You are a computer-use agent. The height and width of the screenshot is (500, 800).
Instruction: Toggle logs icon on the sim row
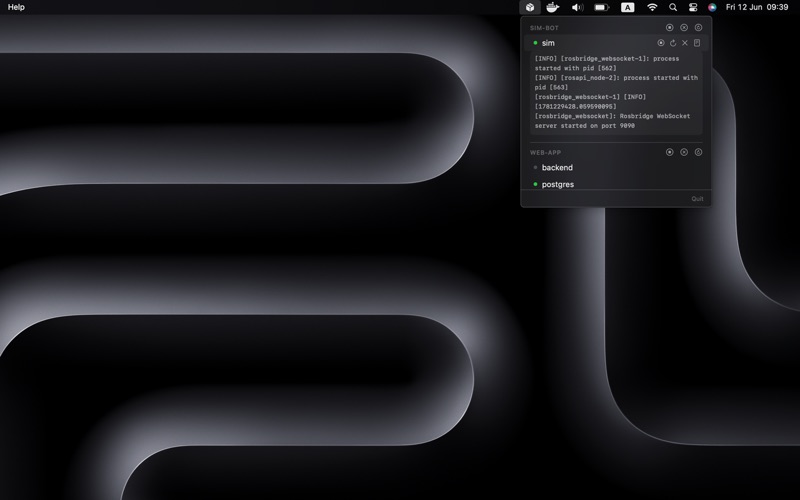(x=697, y=43)
